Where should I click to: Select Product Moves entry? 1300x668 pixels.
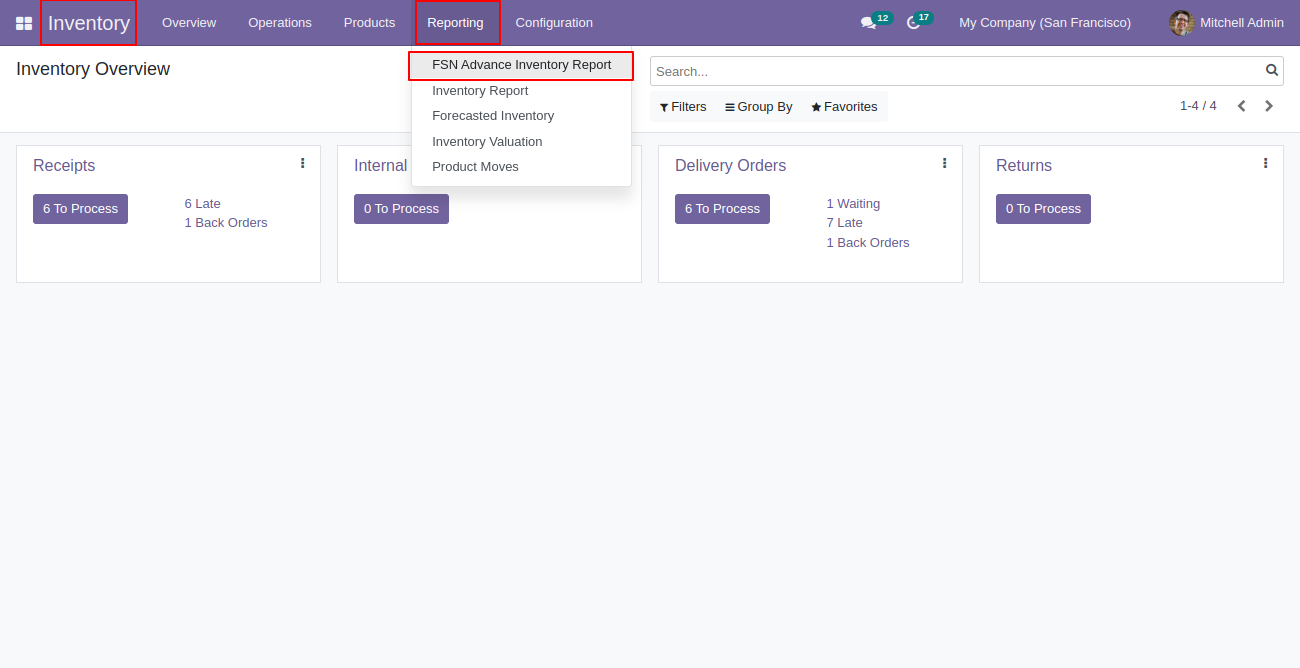(x=521, y=167)
